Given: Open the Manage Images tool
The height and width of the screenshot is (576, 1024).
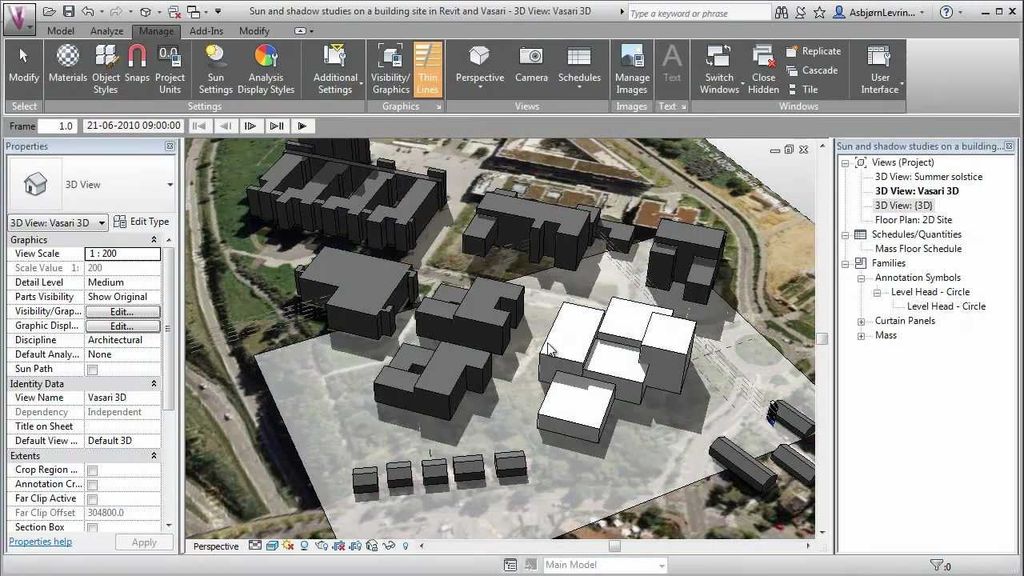Looking at the screenshot, I should pos(632,69).
